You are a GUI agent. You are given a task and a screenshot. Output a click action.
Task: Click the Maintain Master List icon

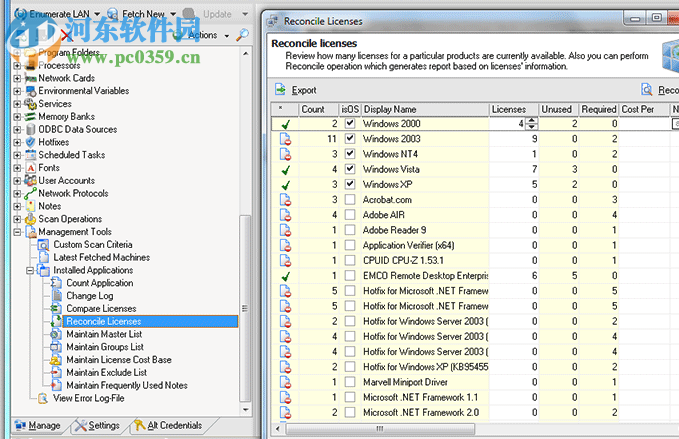[x=56, y=334]
